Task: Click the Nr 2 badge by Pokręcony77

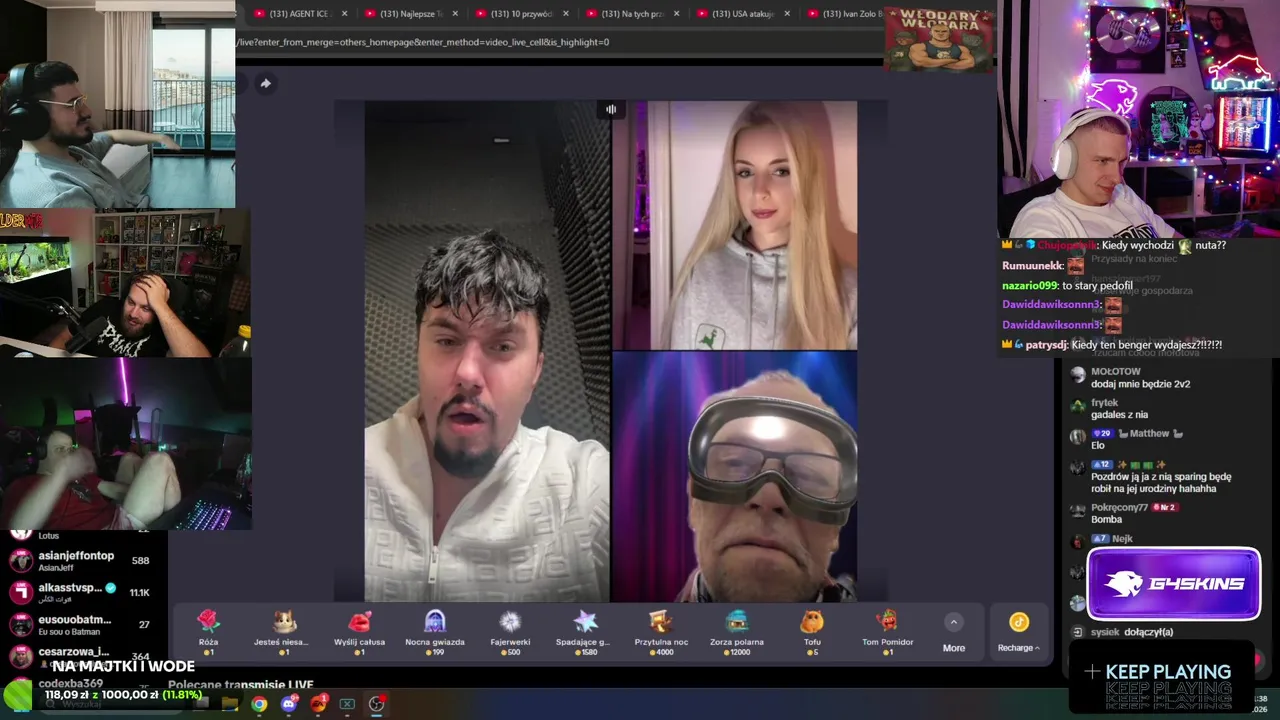Action: click(x=1164, y=507)
